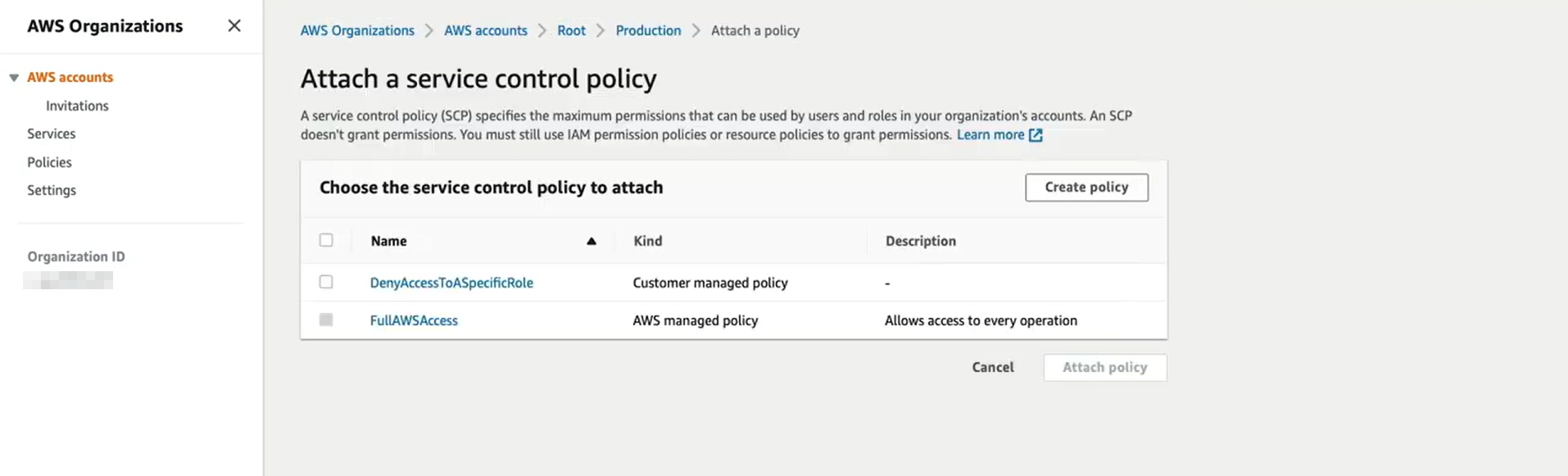Go to Invitations in the sidebar
This screenshot has width=1568, height=476.
[x=77, y=106]
